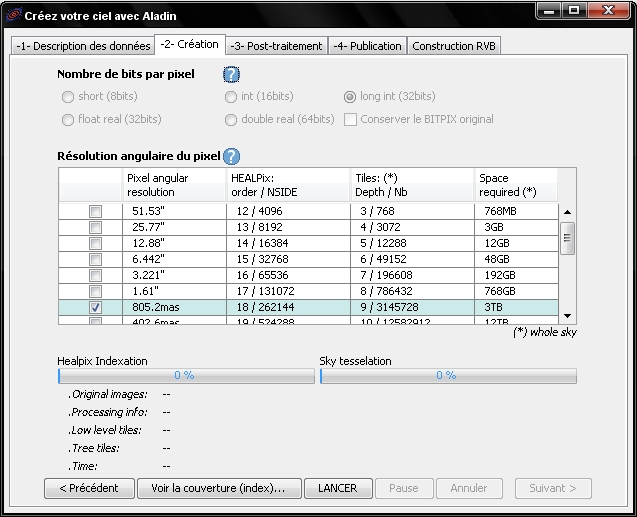Click the "768GB" space cell
This screenshot has width=637, height=517.
coord(516,291)
